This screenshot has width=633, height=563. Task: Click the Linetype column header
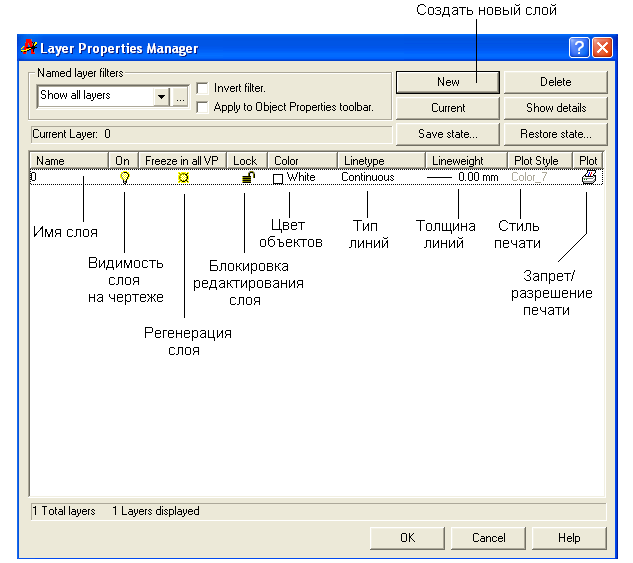[x=381, y=161]
